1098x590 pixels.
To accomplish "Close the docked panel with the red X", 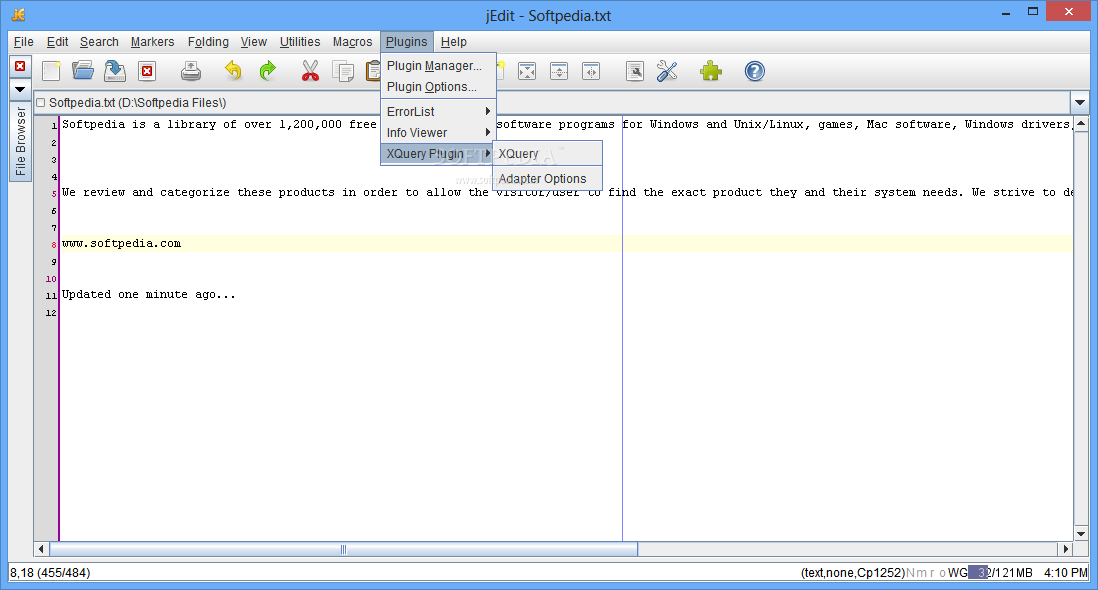I will click(20, 66).
